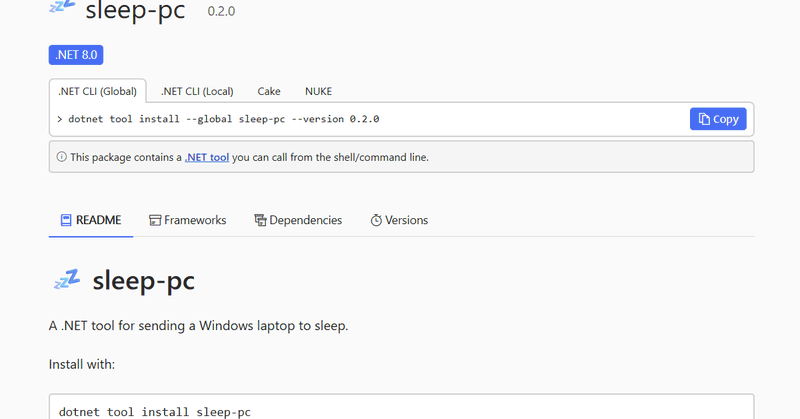Open the README tab
The height and width of the screenshot is (419, 800).
click(x=91, y=220)
